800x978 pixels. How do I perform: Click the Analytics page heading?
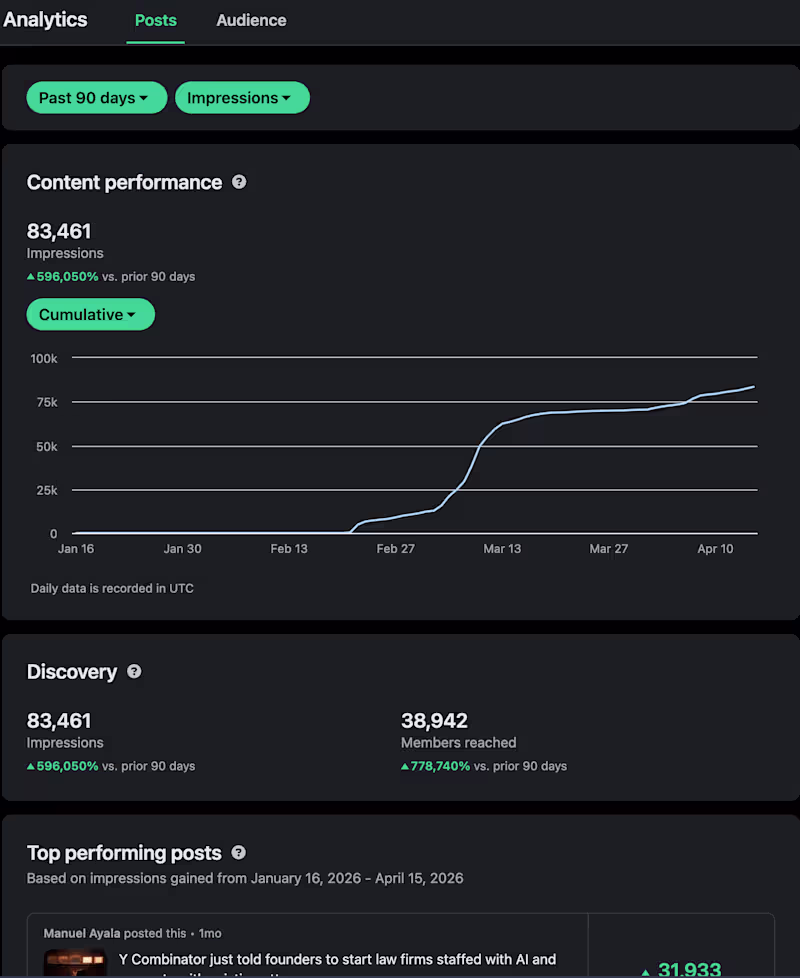click(45, 19)
